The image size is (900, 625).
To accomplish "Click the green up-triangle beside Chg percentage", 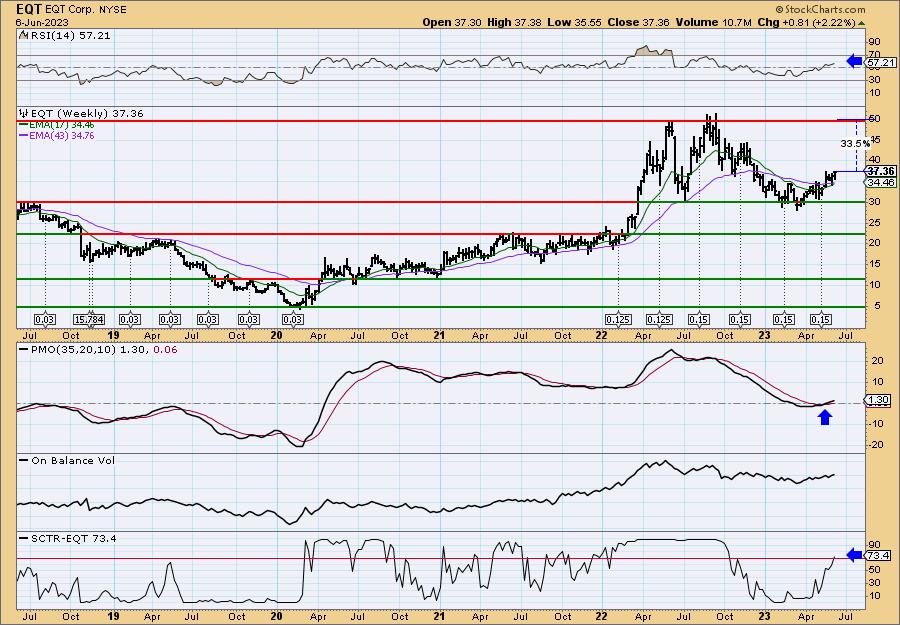I will (x=860, y=23).
